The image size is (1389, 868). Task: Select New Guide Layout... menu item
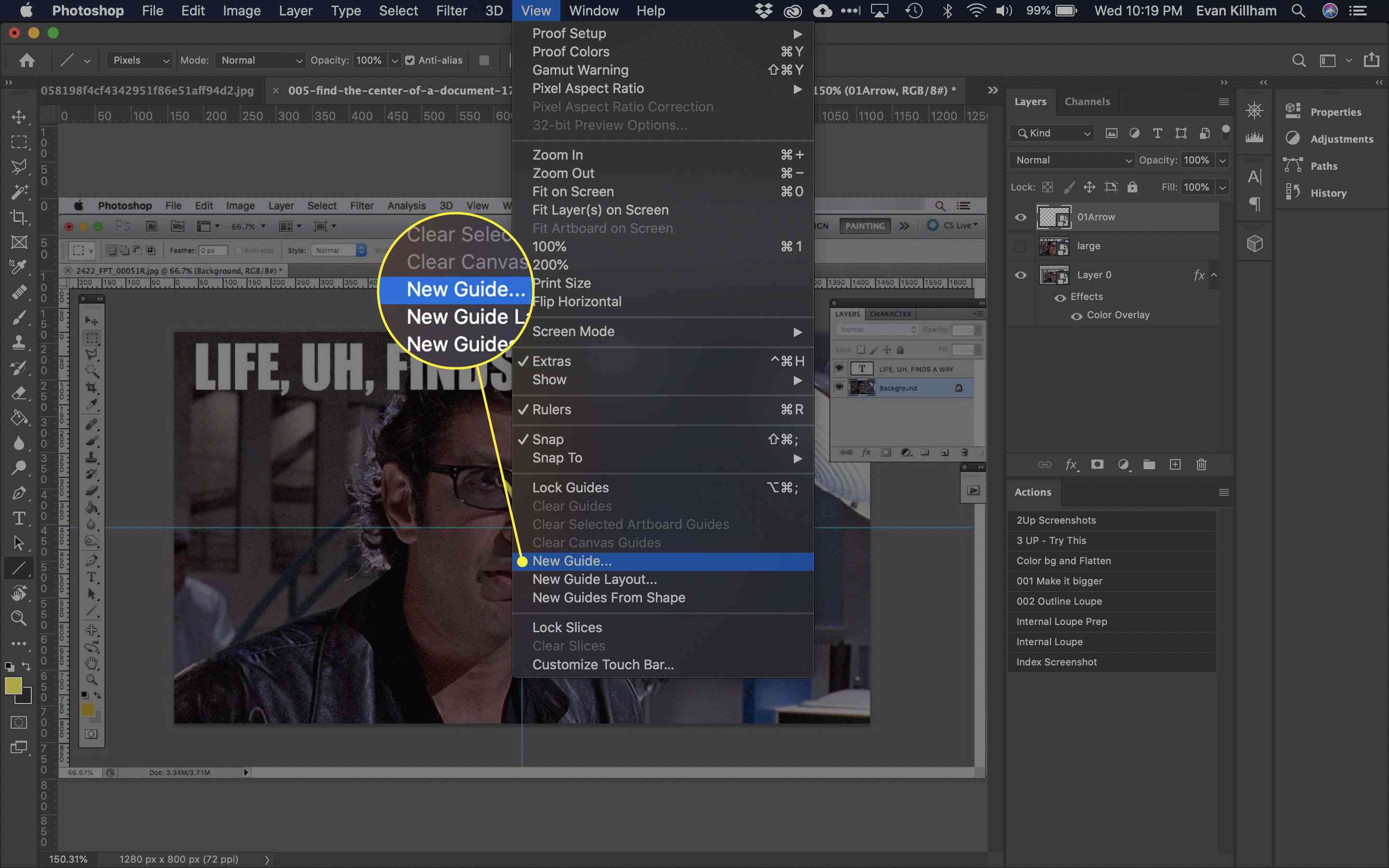point(594,579)
